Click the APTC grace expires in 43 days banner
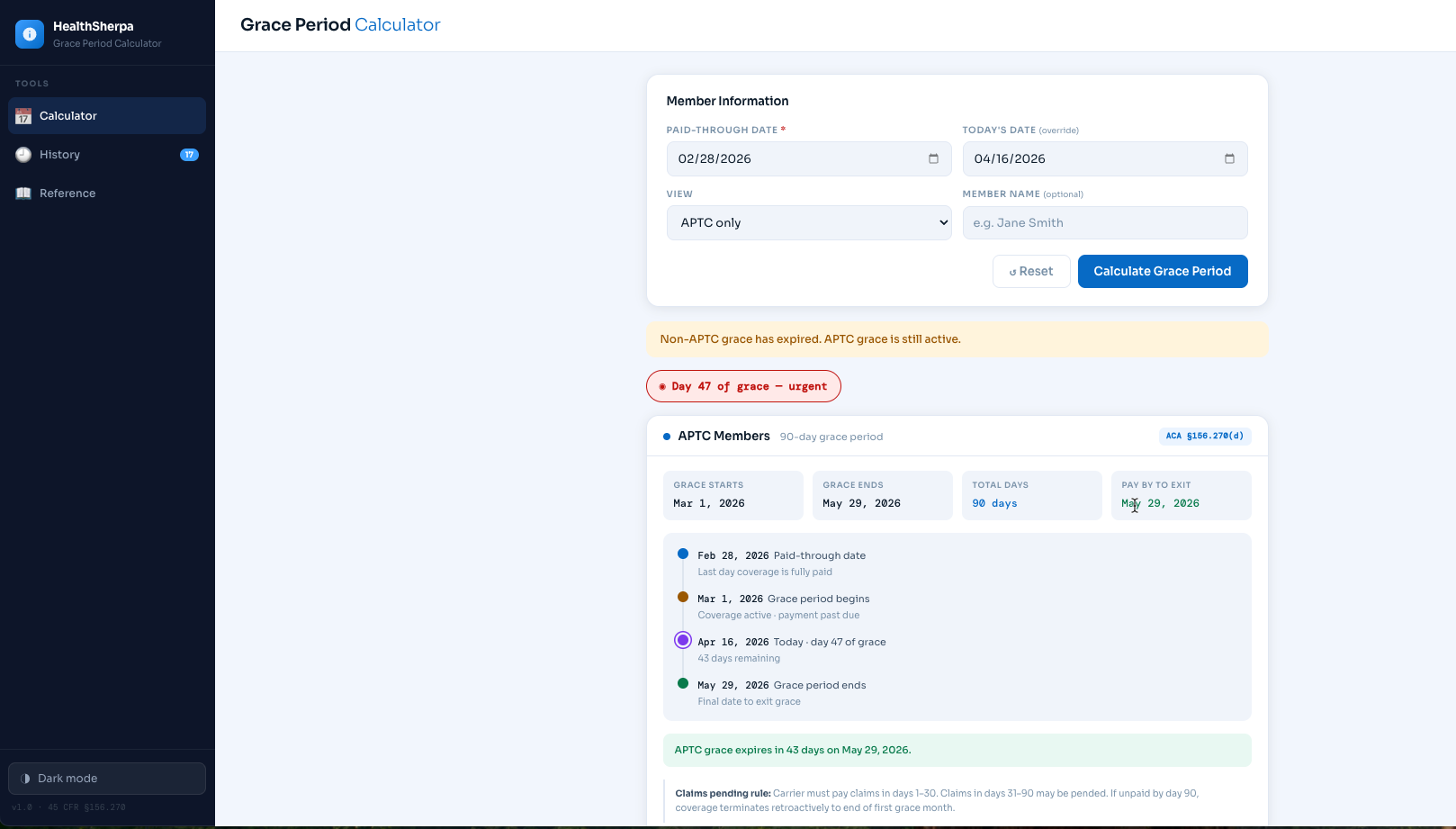Image resolution: width=1456 pixels, height=829 pixels. click(x=957, y=751)
